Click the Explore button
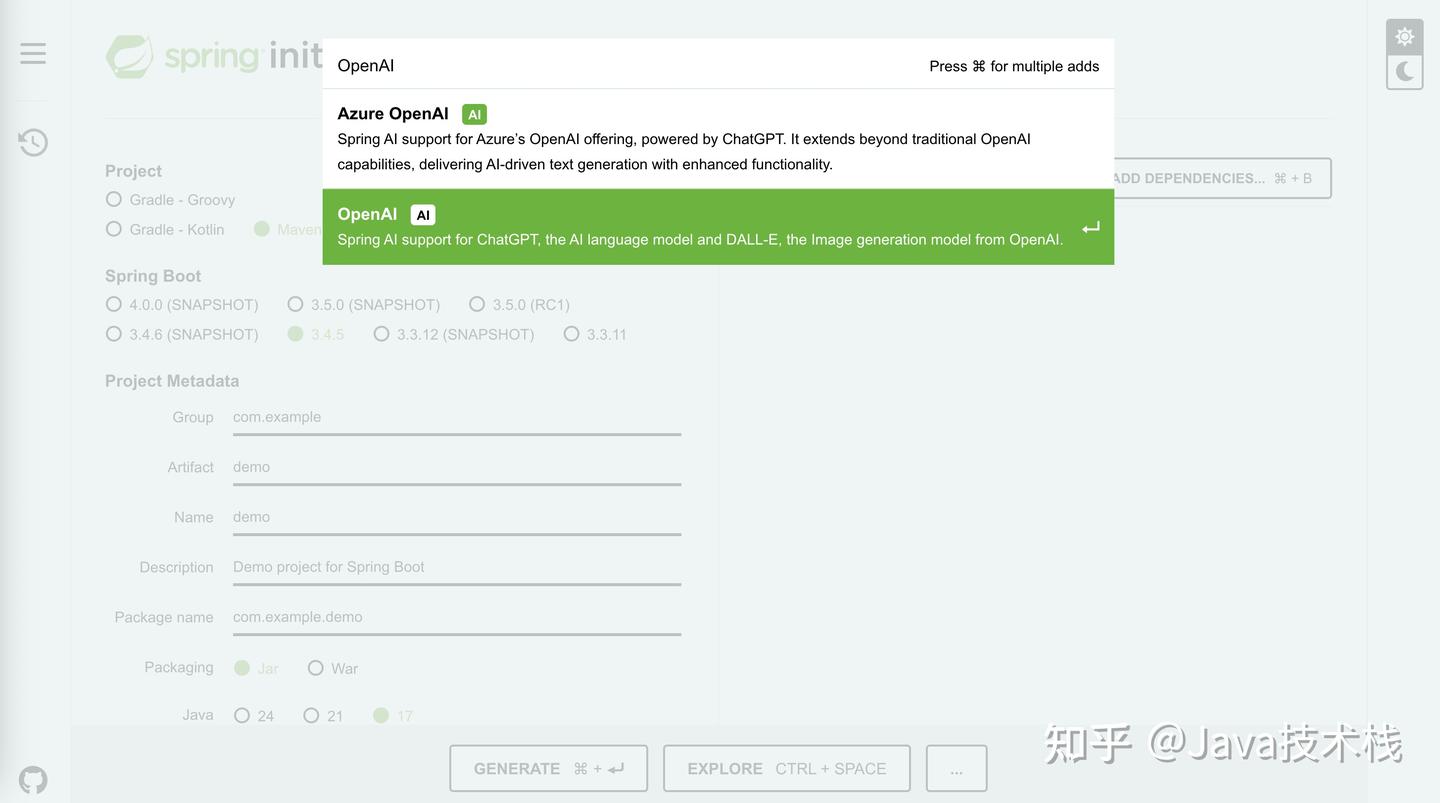 pyautogui.click(x=786, y=768)
